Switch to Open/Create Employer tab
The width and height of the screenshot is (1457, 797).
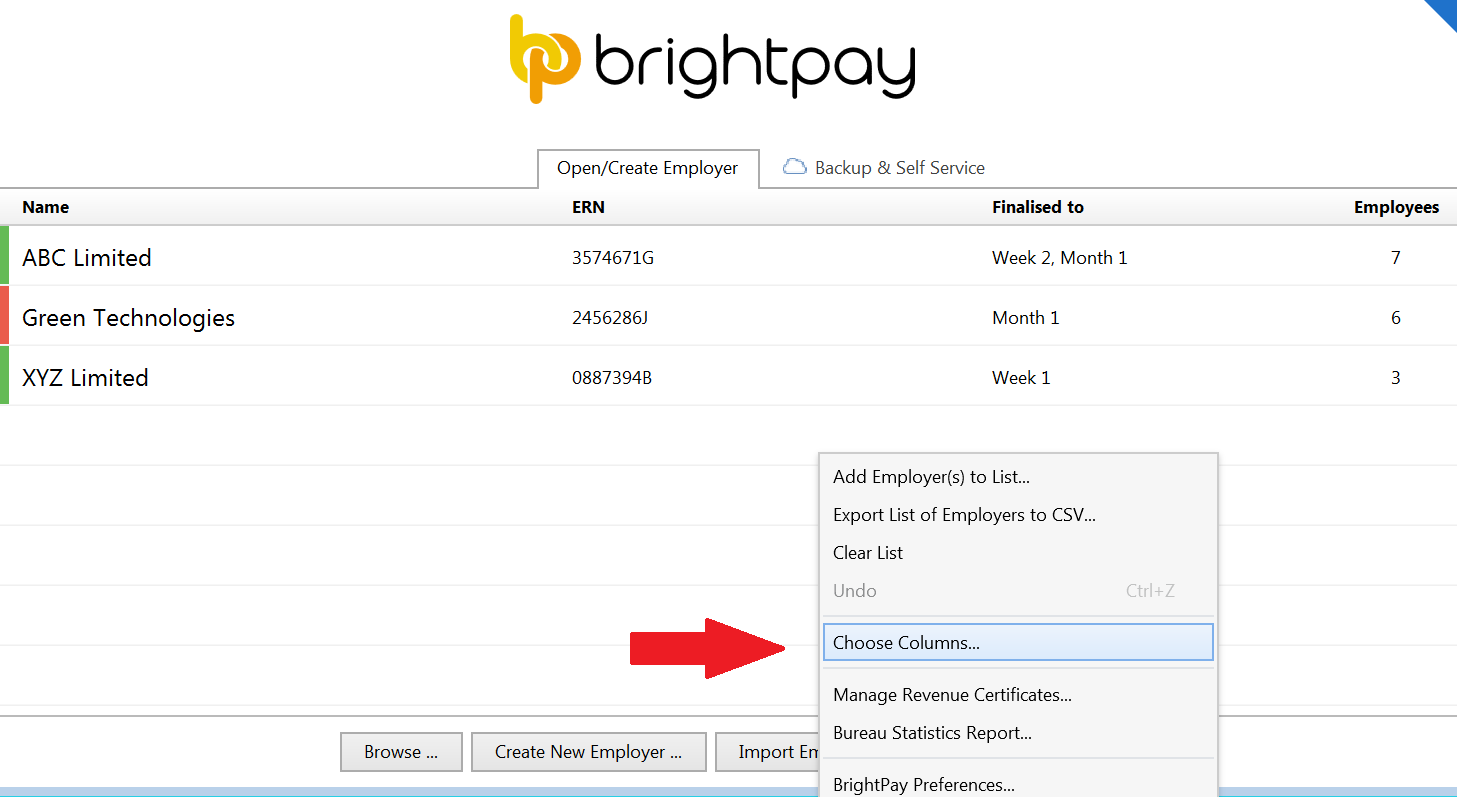pyautogui.click(x=648, y=168)
